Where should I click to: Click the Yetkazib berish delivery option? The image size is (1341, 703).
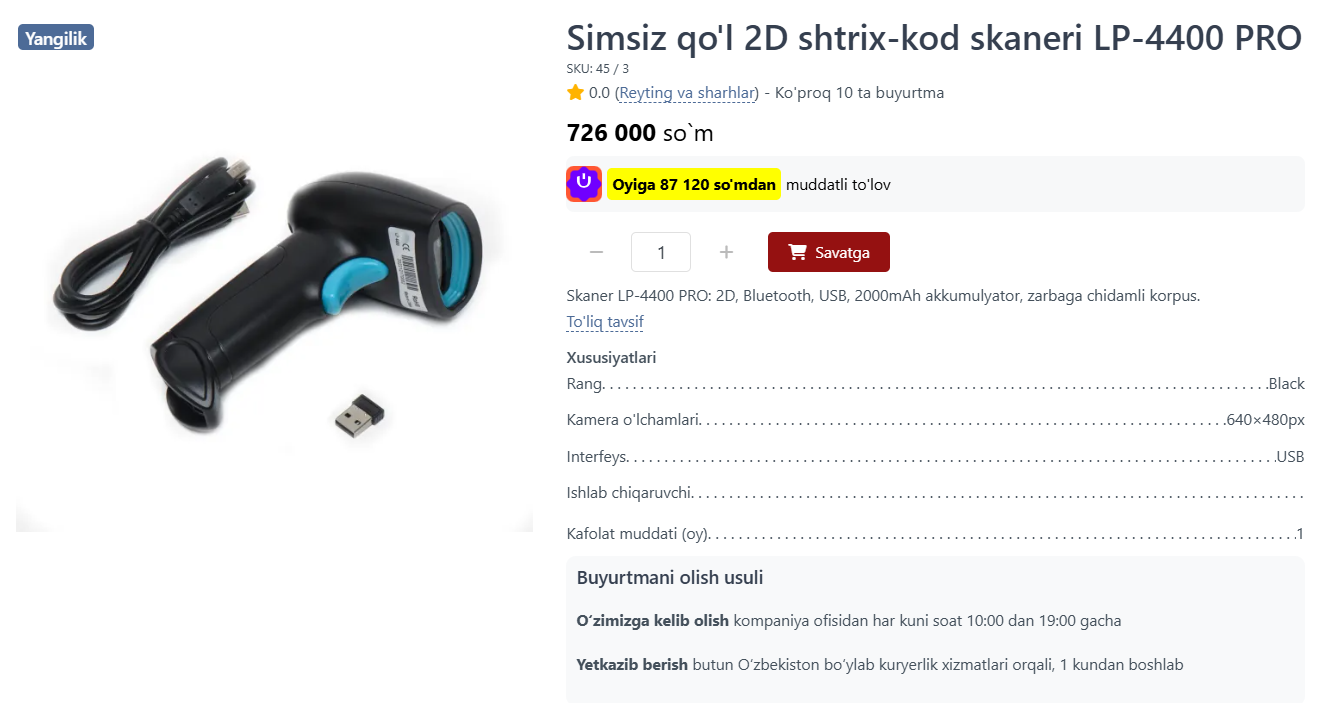click(632, 664)
